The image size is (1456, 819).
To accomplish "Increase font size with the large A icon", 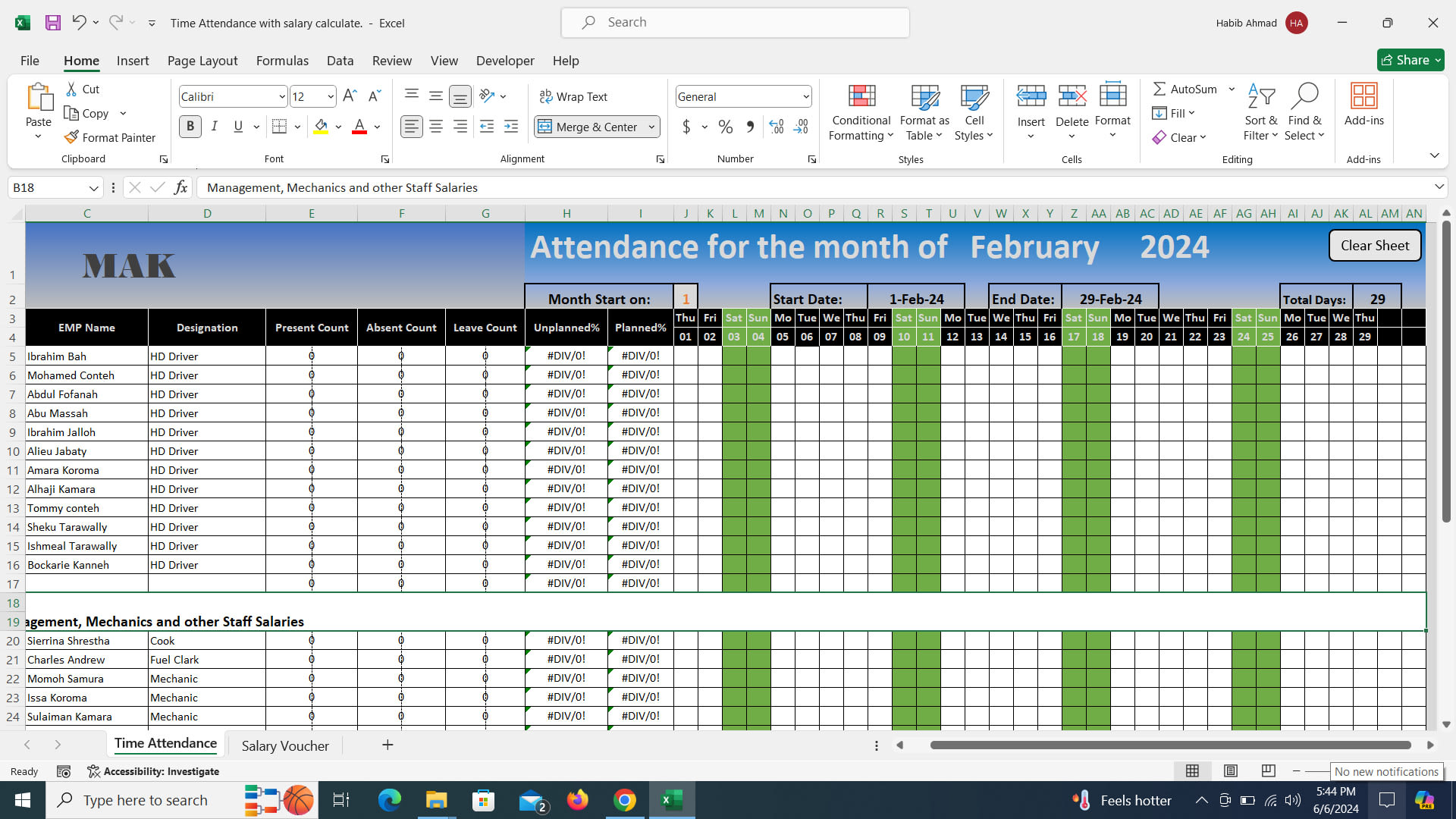I will tap(350, 96).
